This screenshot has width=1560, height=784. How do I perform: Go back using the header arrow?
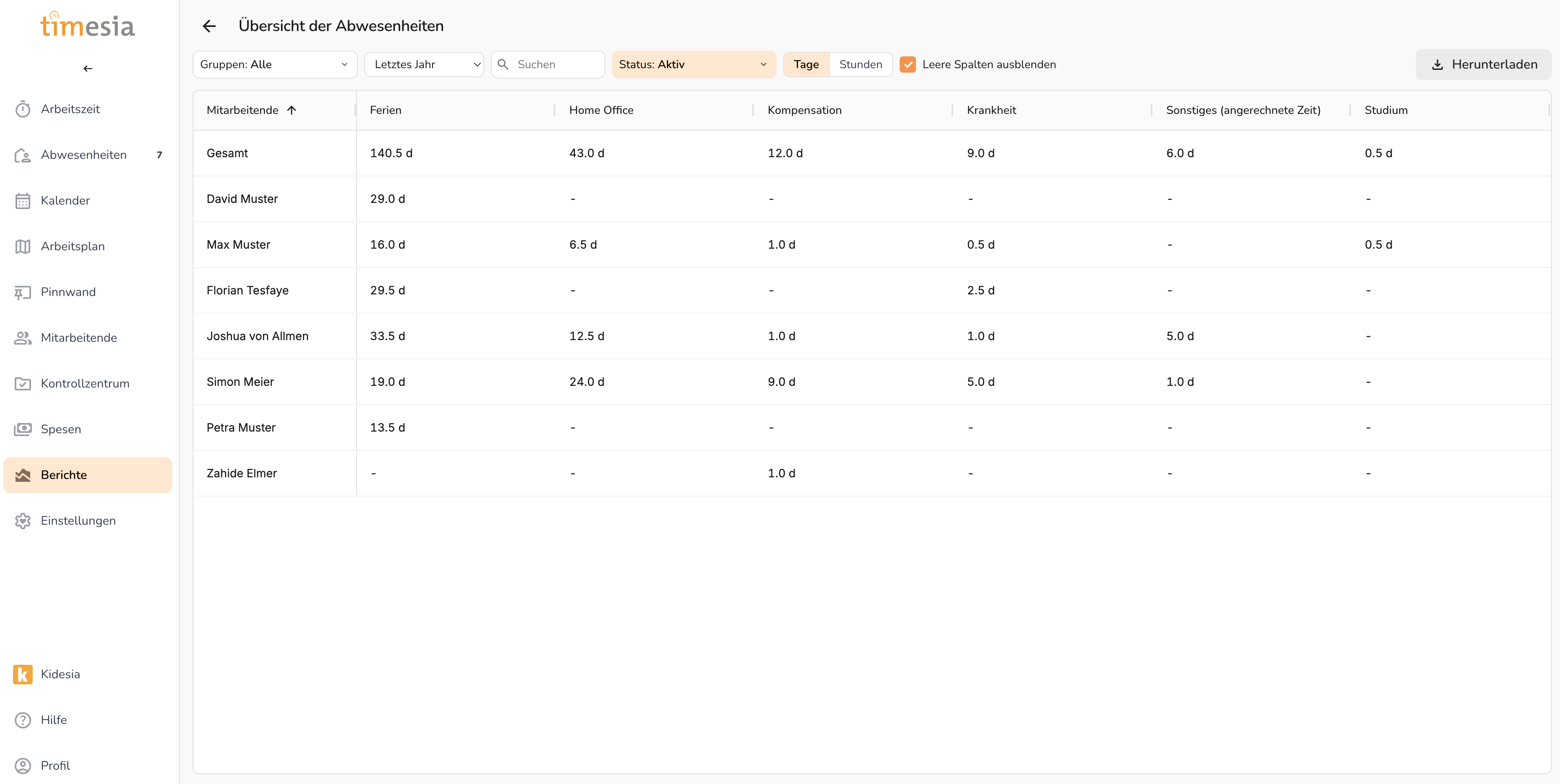tap(209, 26)
